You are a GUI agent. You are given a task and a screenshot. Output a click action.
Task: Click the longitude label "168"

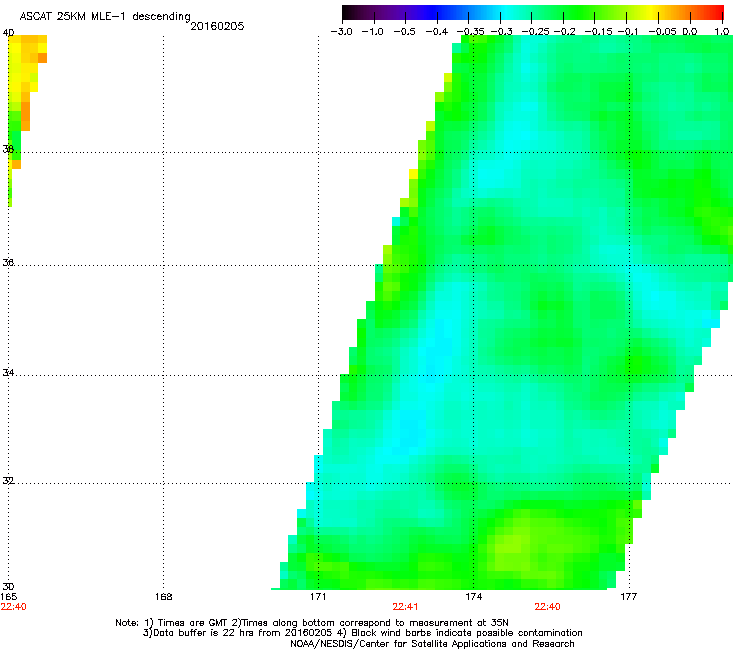(x=163, y=597)
